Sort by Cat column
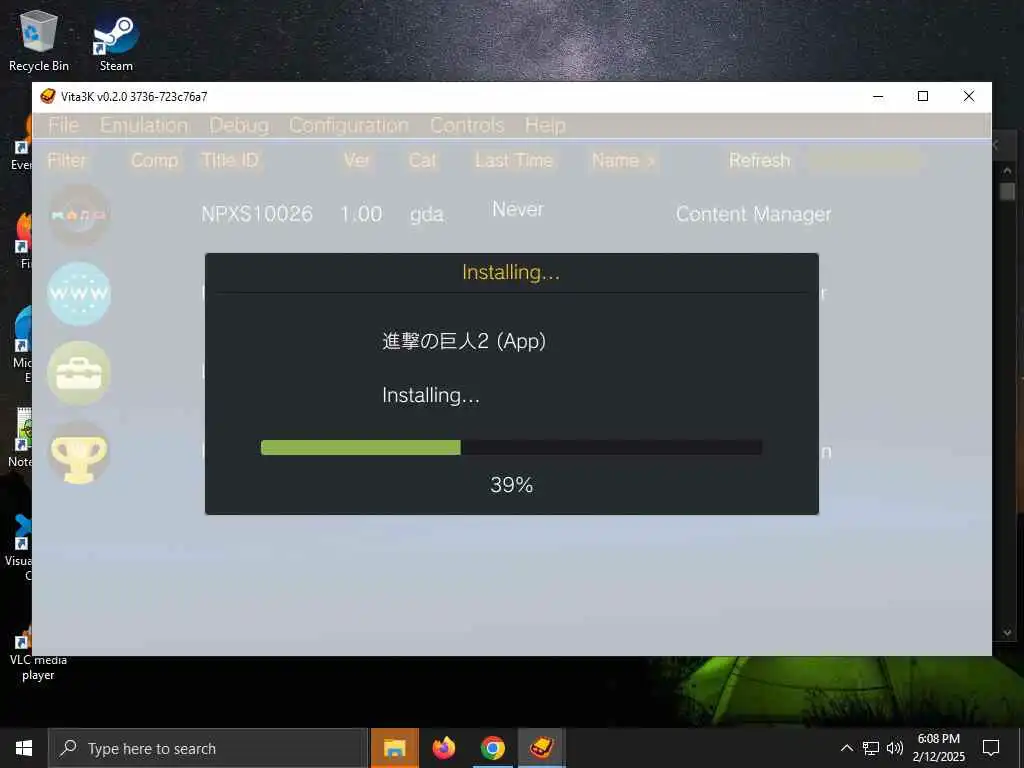The image size is (1024, 768). [423, 161]
